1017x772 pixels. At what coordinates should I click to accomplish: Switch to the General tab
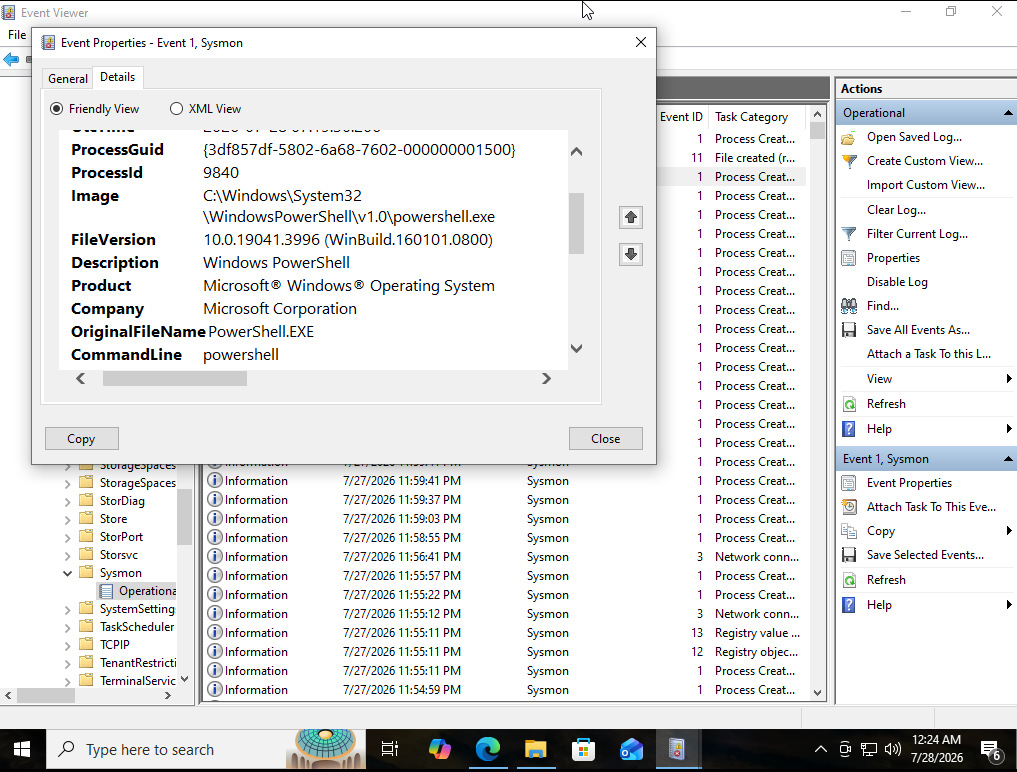[67, 78]
